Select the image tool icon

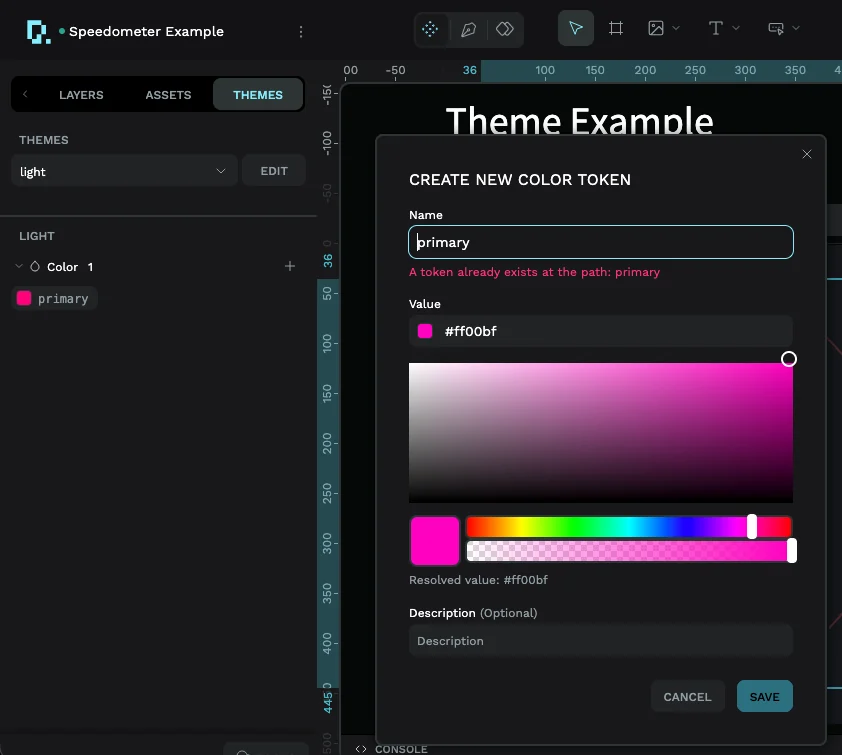[656, 28]
